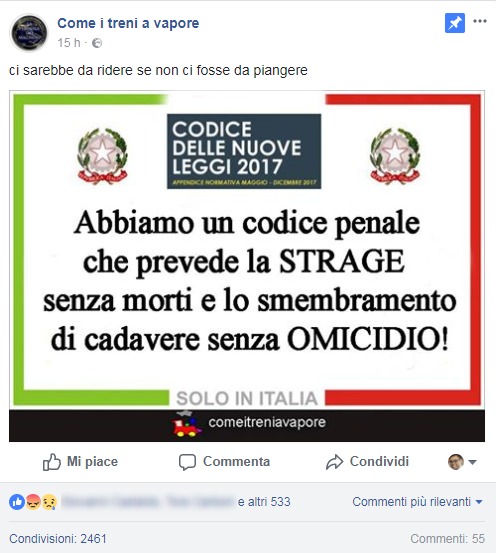This screenshot has width=496, height=553.
Task: Open Come i treni a vapore page
Action: coord(128,23)
